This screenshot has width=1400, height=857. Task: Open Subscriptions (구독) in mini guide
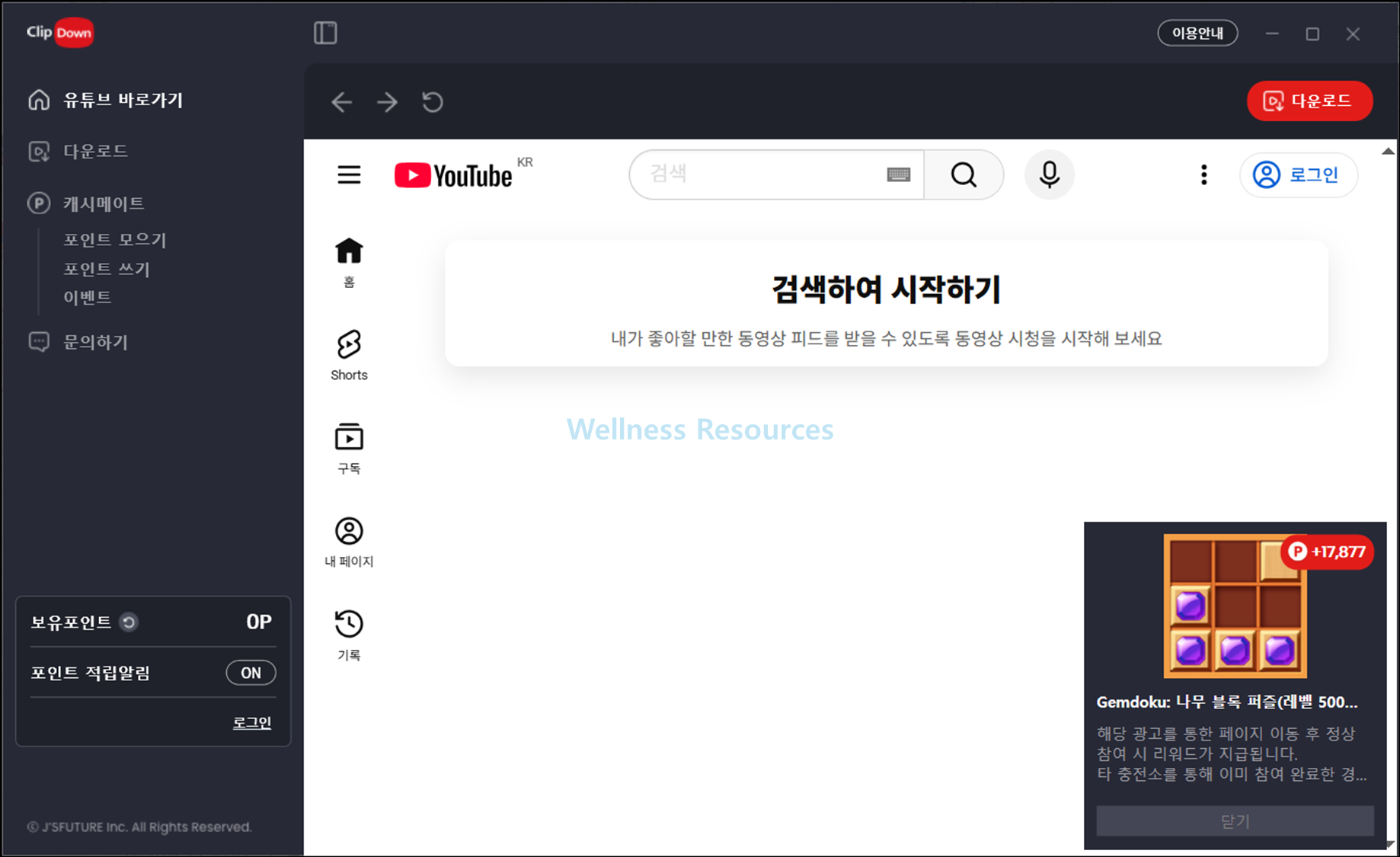[x=349, y=449]
